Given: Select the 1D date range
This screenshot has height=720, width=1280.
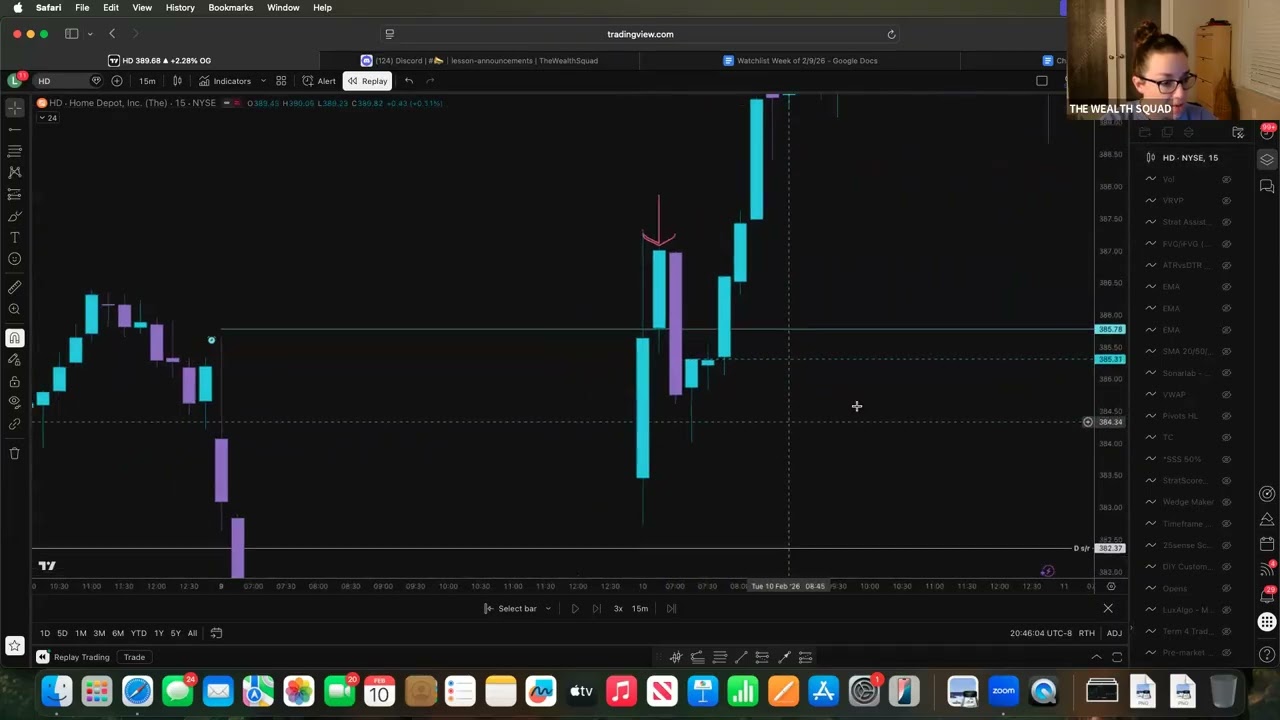Looking at the screenshot, I should (44, 633).
